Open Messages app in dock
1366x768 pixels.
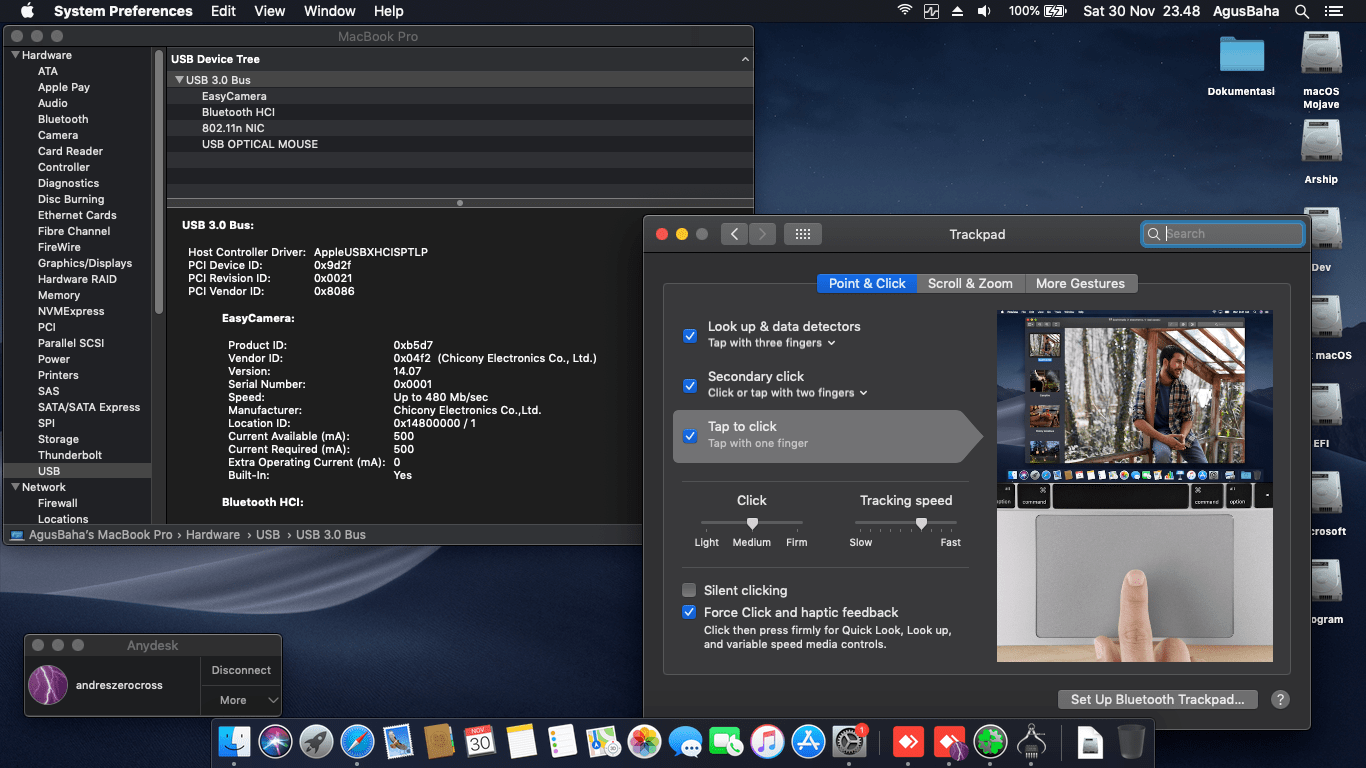coord(685,741)
